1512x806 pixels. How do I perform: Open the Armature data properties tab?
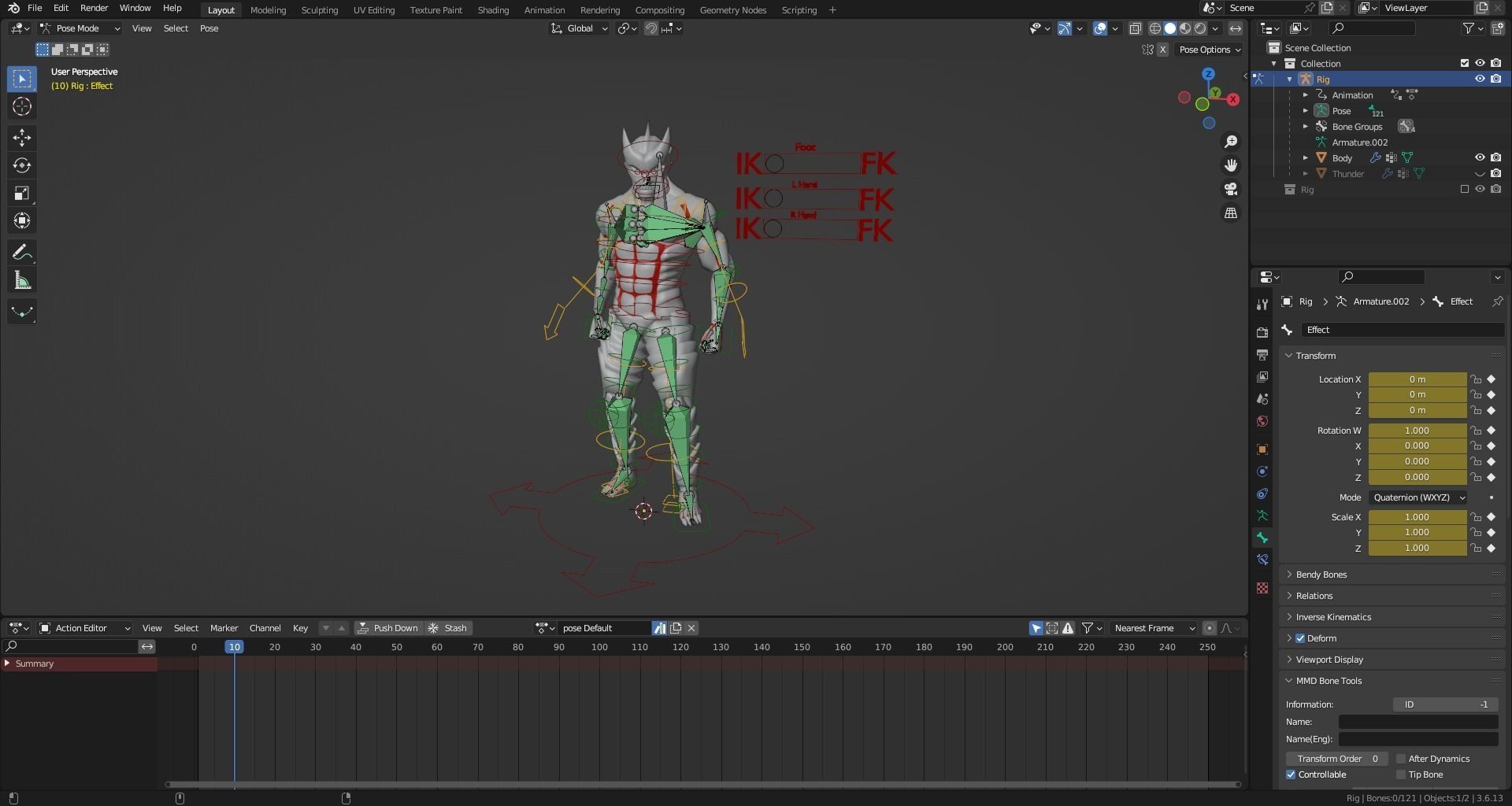coord(1262,516)
